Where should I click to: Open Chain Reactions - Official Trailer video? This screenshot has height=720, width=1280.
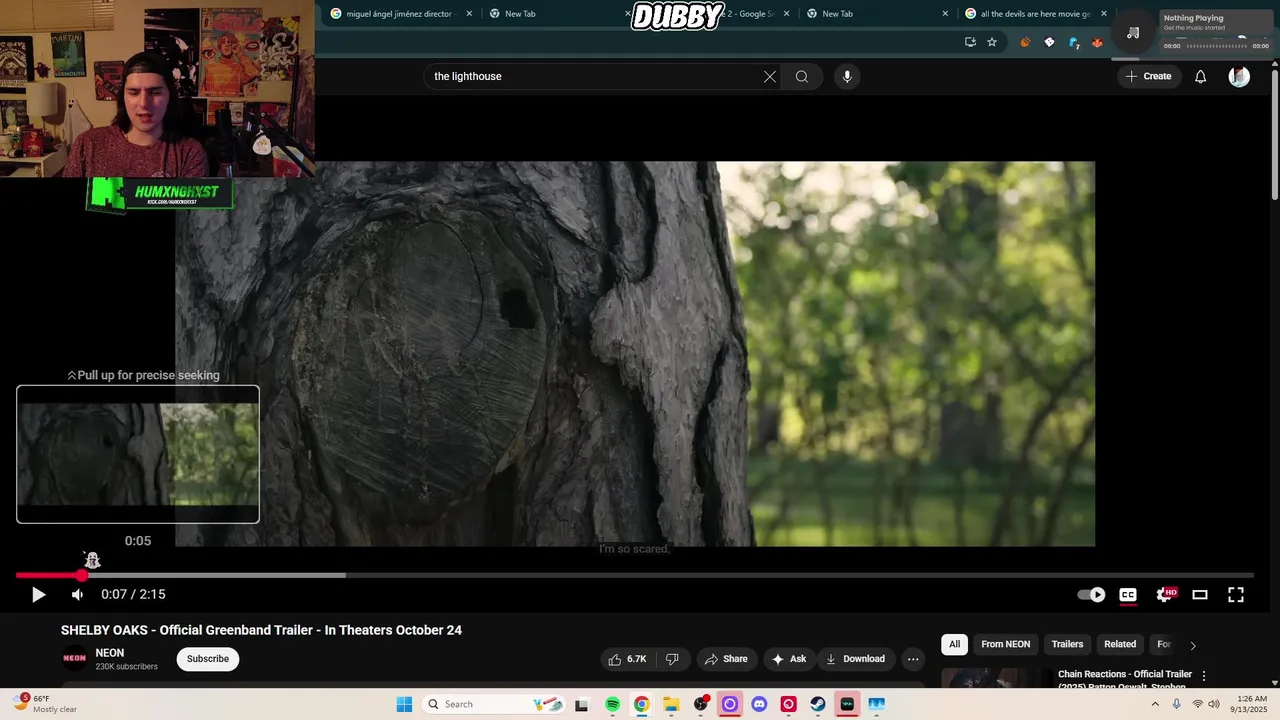(x=1125, y=679)
